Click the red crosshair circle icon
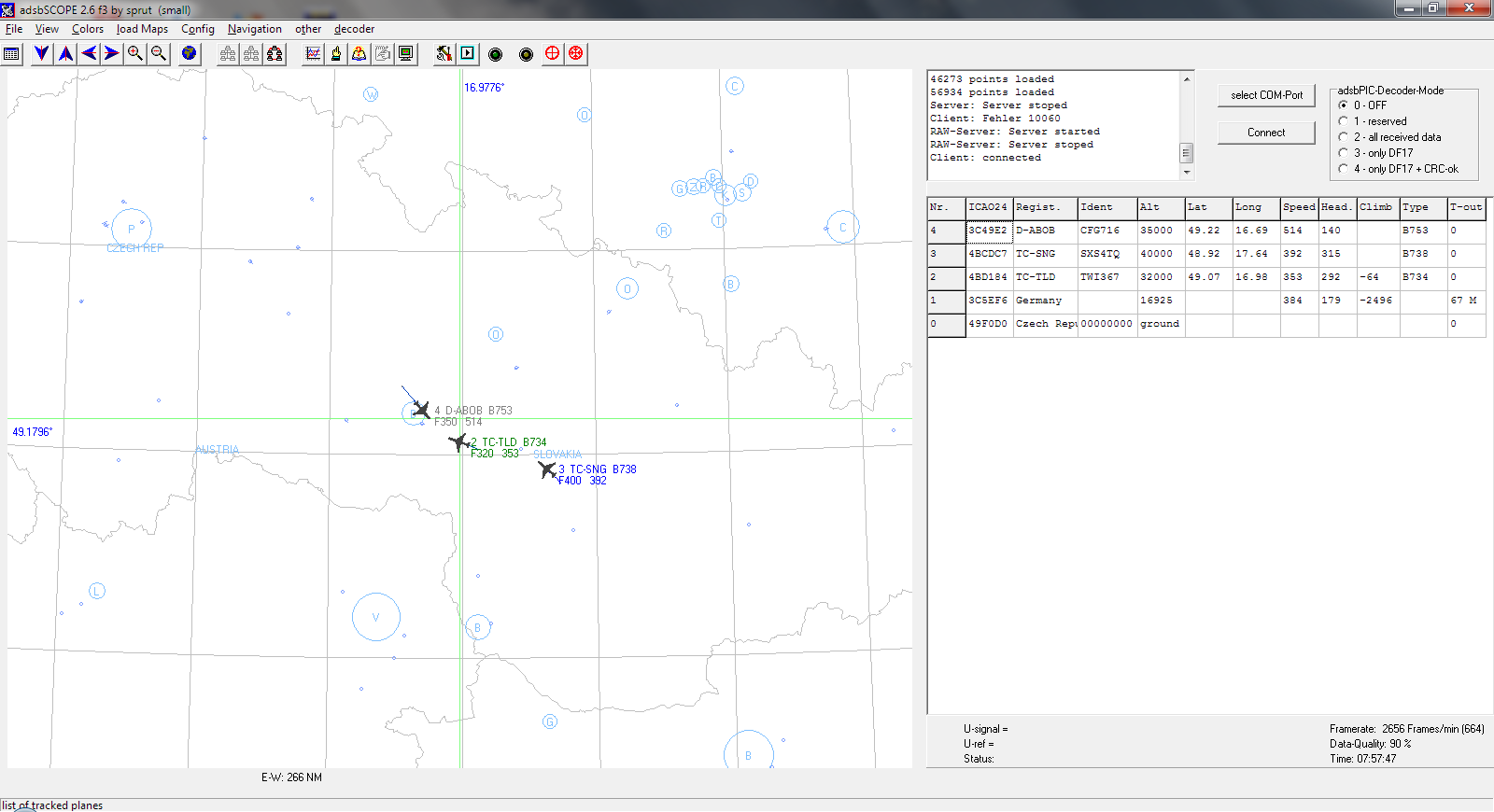Screen dimensions: 1494x812 (x=553, y=53)
